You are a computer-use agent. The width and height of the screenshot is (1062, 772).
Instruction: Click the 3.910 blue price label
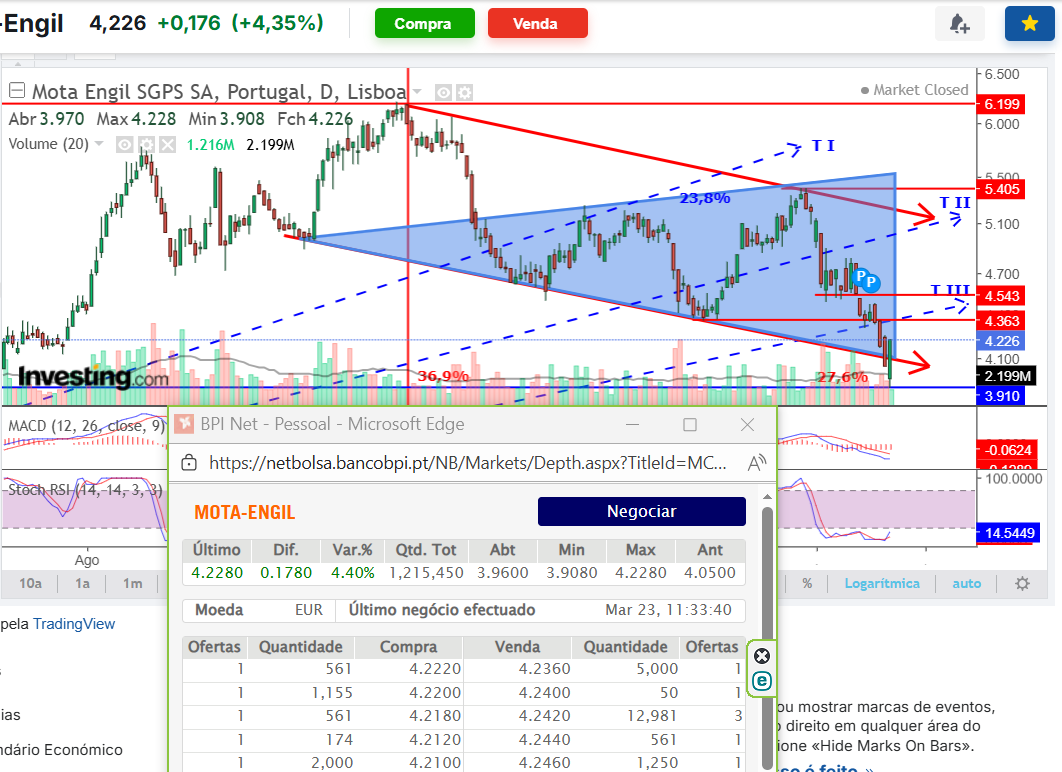1001,396
